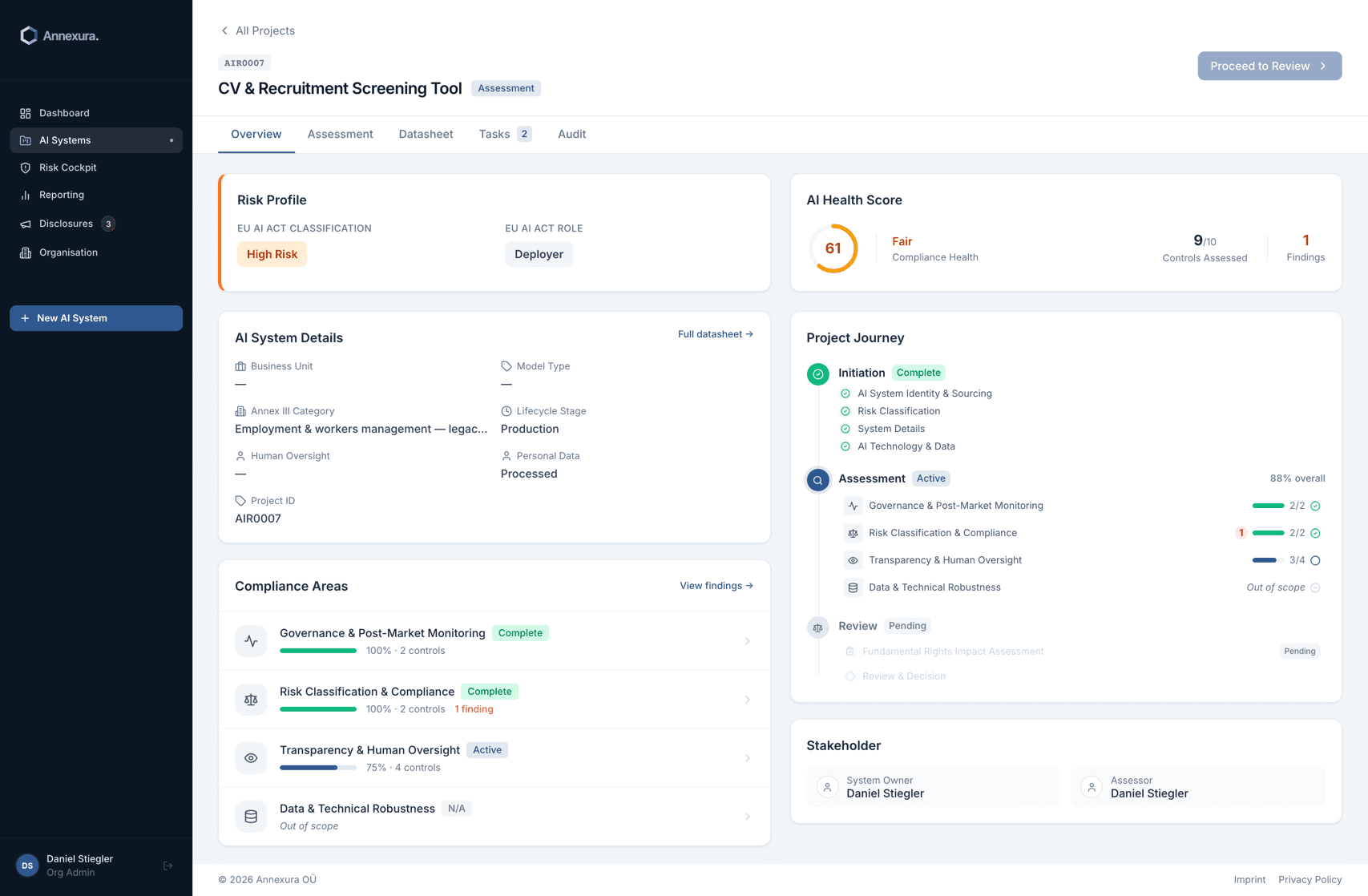The height and width of the screenshot is (896, 1368).
Task: Click the DS user avatar
Action: (27, 866)
